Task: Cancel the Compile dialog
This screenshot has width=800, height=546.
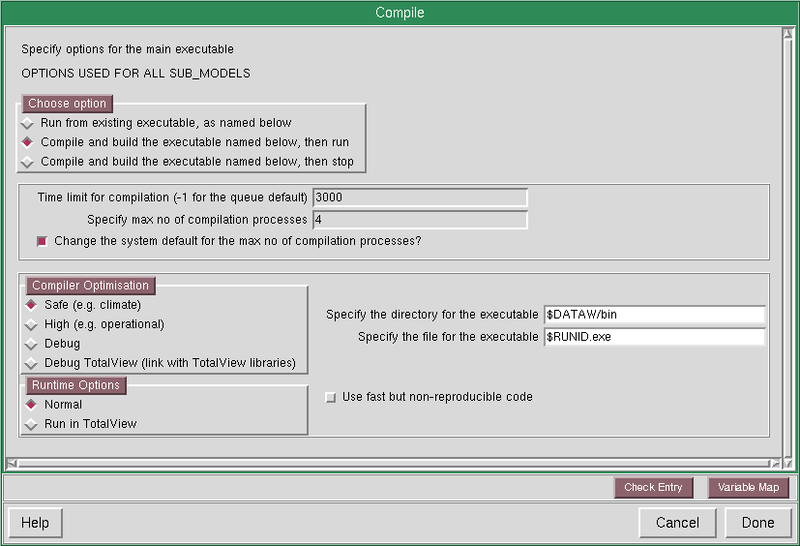Action: click(x=678, y=523)
